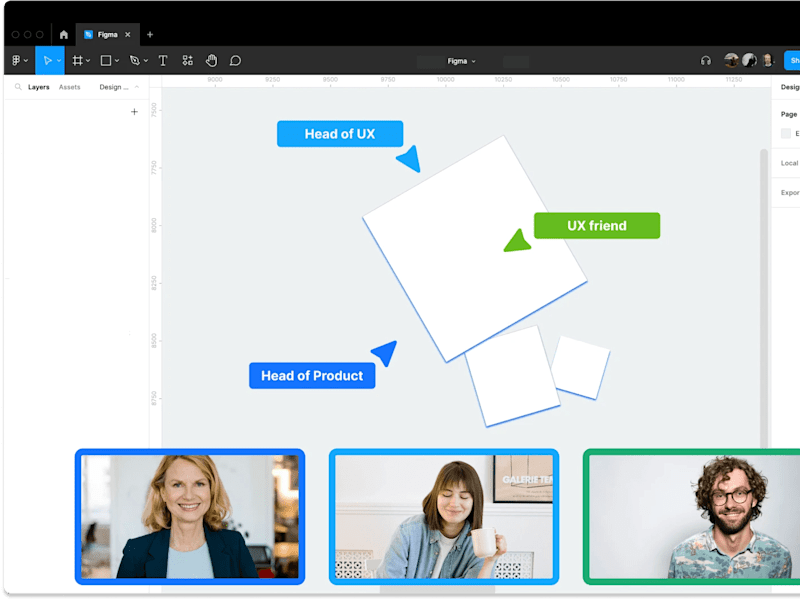Click the horizontal canvas scrollbar
The width and height of the screenshot is (800, 600).
click(437, 590)
